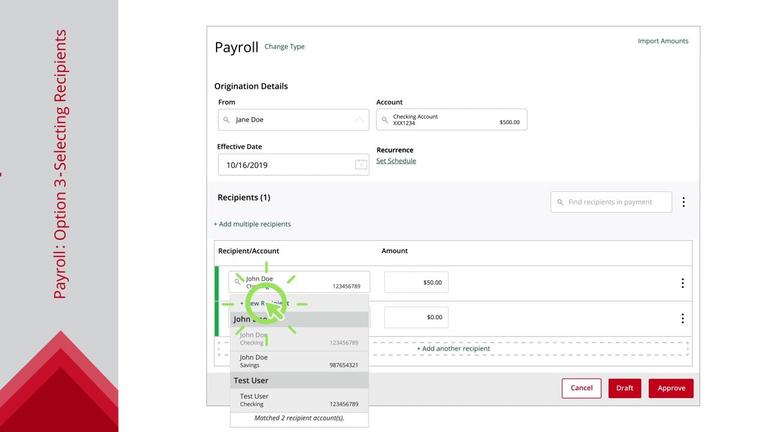Click the Test User group header
The height and width of the screenshot is (432, 768).
299,380
